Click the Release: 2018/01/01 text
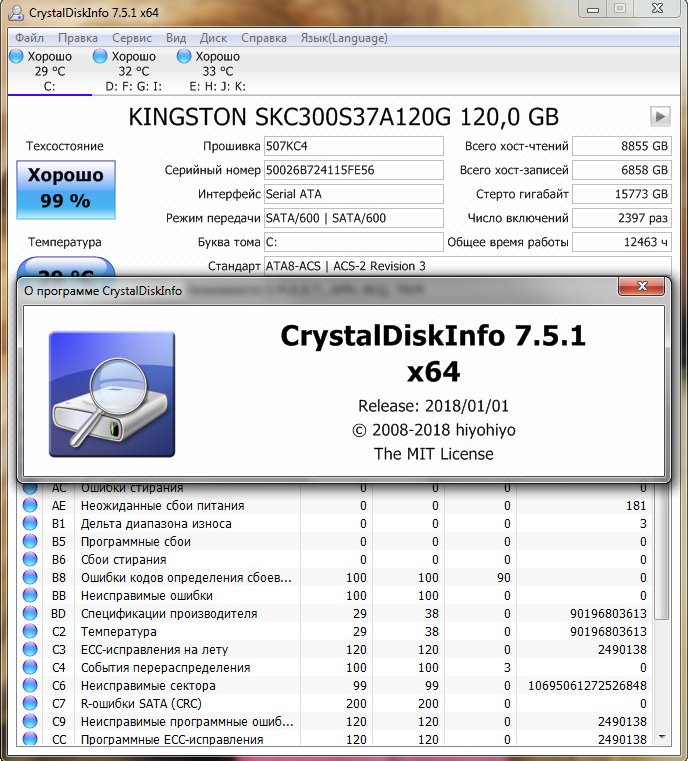Viewport: 688px width, 761px height. pos(433,406)
